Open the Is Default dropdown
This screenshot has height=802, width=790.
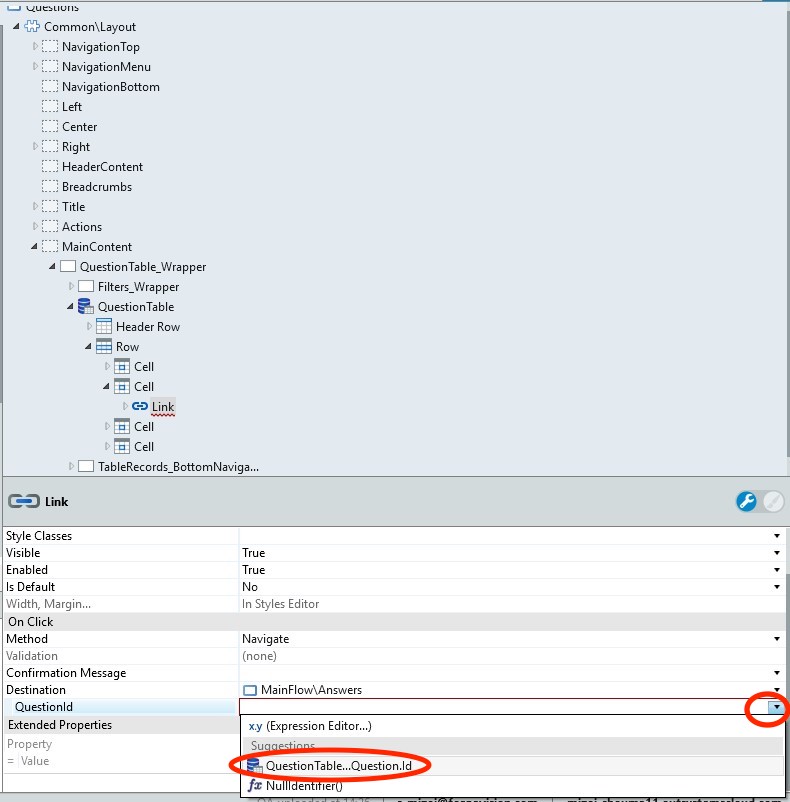point(777,587)
